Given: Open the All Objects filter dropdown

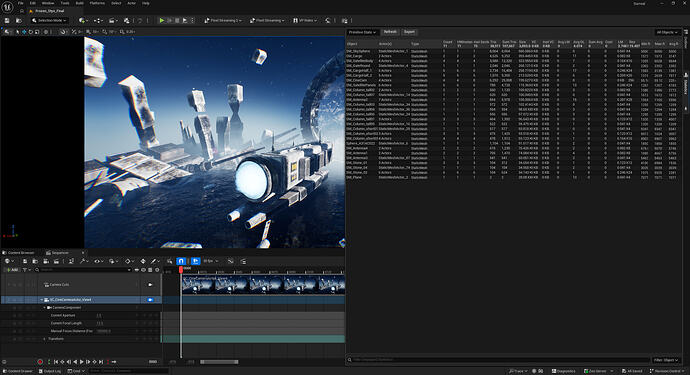Looking at the screenshot, I should coord(667,32).
